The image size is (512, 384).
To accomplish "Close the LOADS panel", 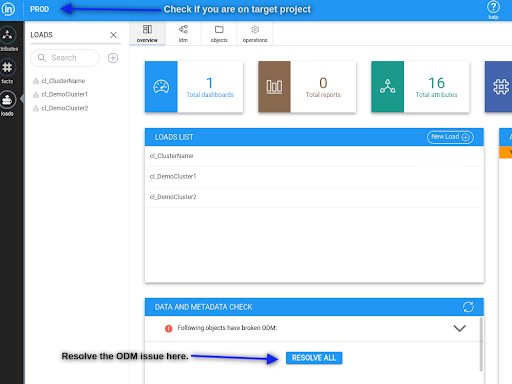I will (113, 35).
